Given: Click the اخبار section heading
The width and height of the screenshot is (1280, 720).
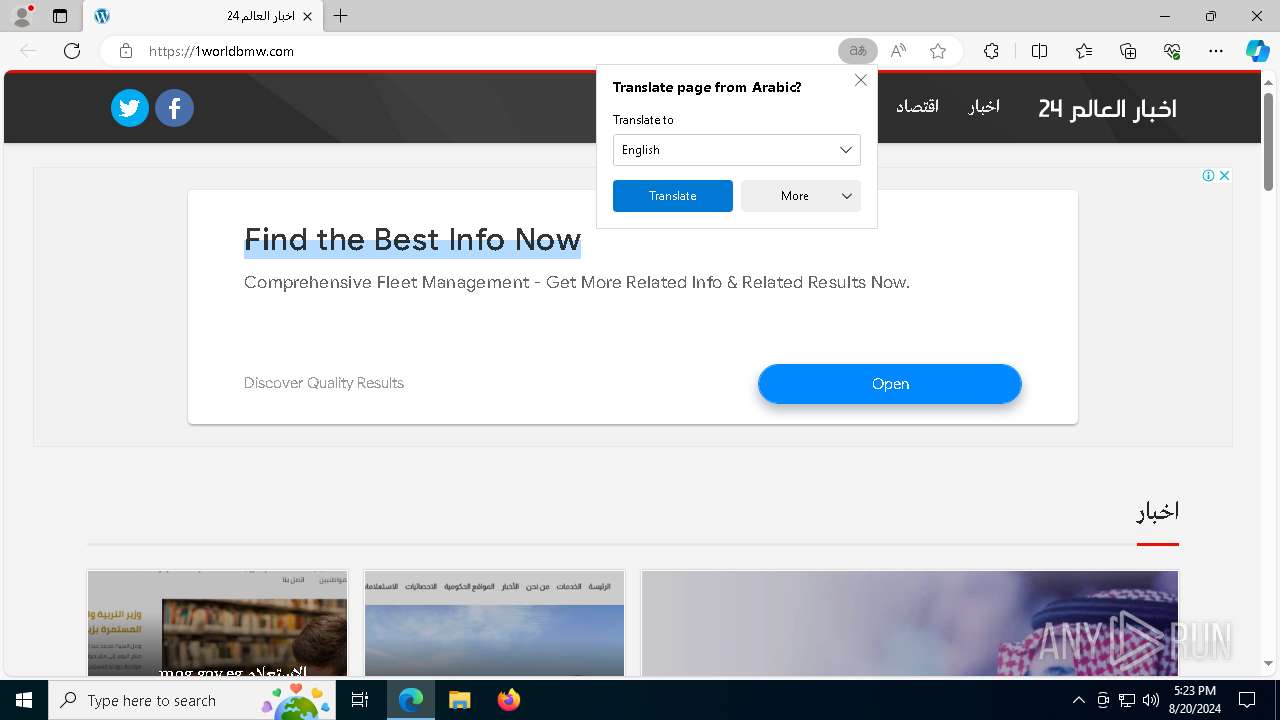Looking at the screenshot, I should pyautogui.click(x=1158, y=511).
